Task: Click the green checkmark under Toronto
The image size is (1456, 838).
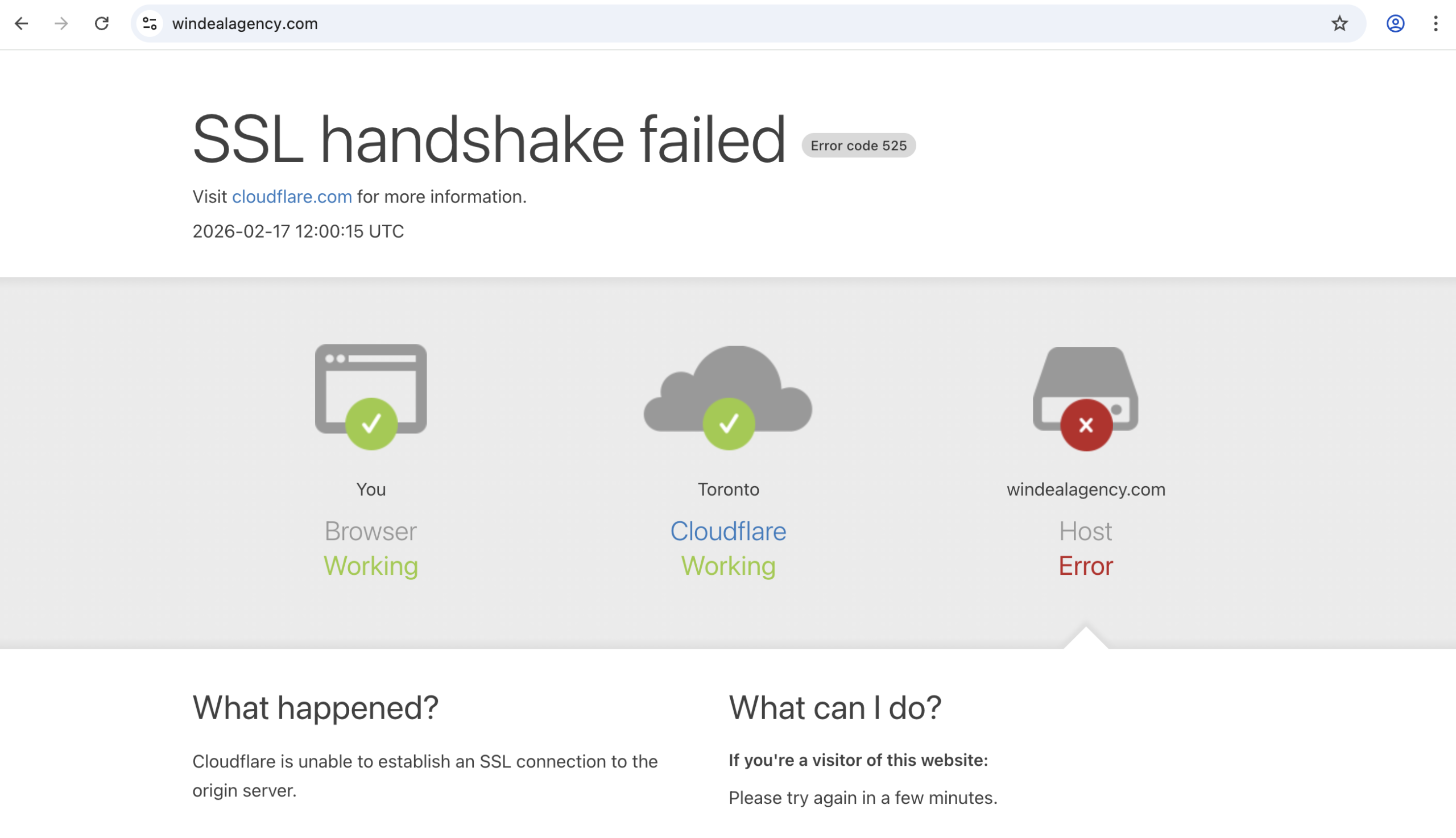Action: pos(729,424)
